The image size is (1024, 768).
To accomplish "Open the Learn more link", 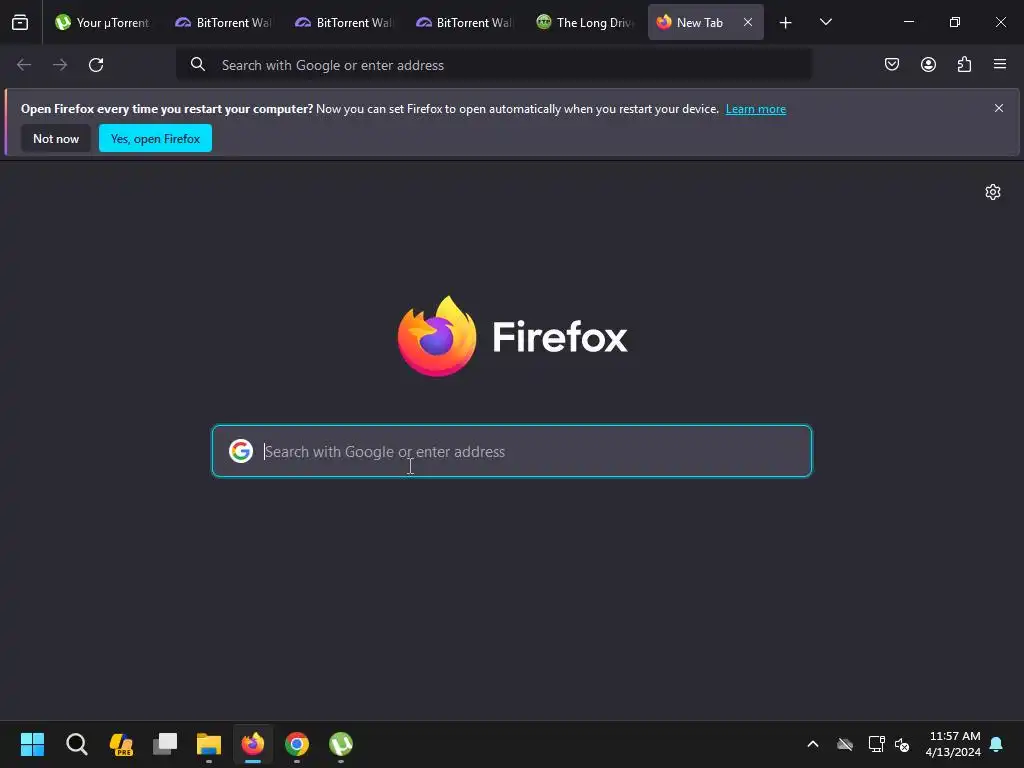I will [x=756, y=109].
